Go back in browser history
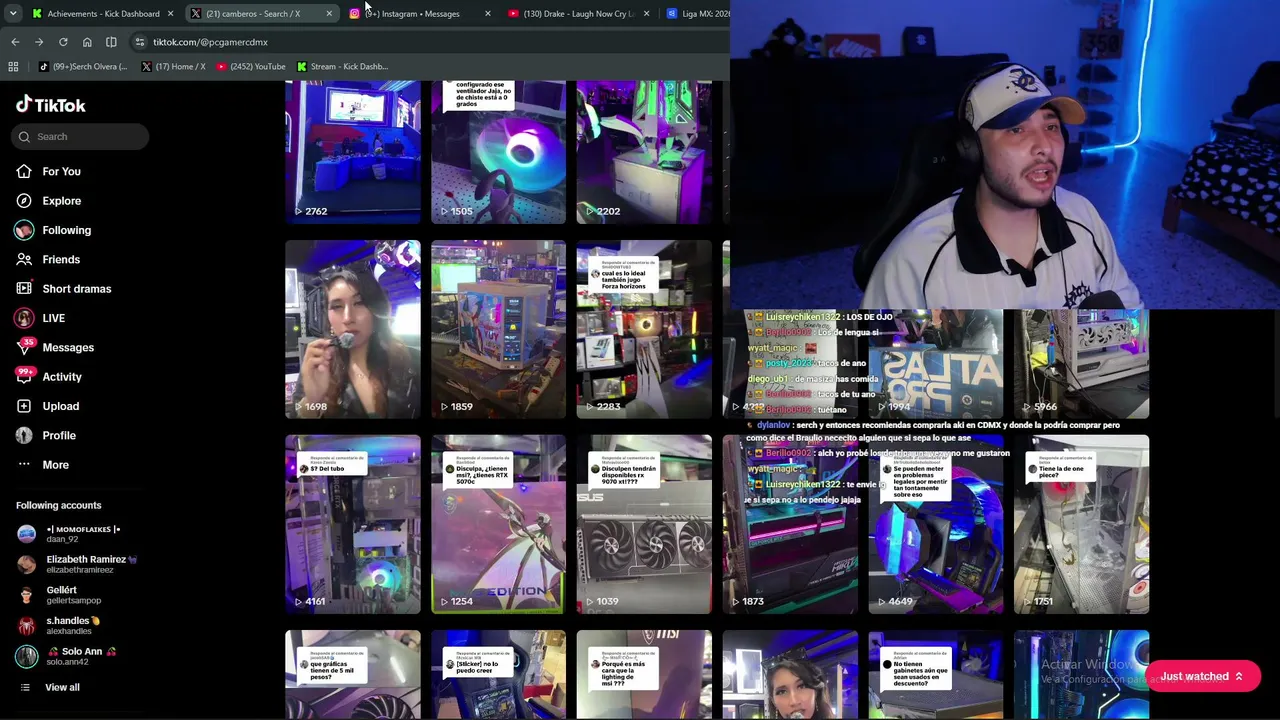Viewport: 1280px width, 720px height. tap(15, 42)
